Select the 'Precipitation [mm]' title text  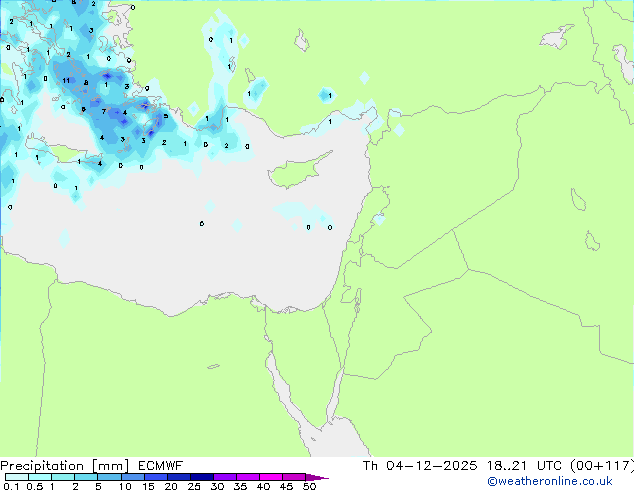[x=64, y=466]
